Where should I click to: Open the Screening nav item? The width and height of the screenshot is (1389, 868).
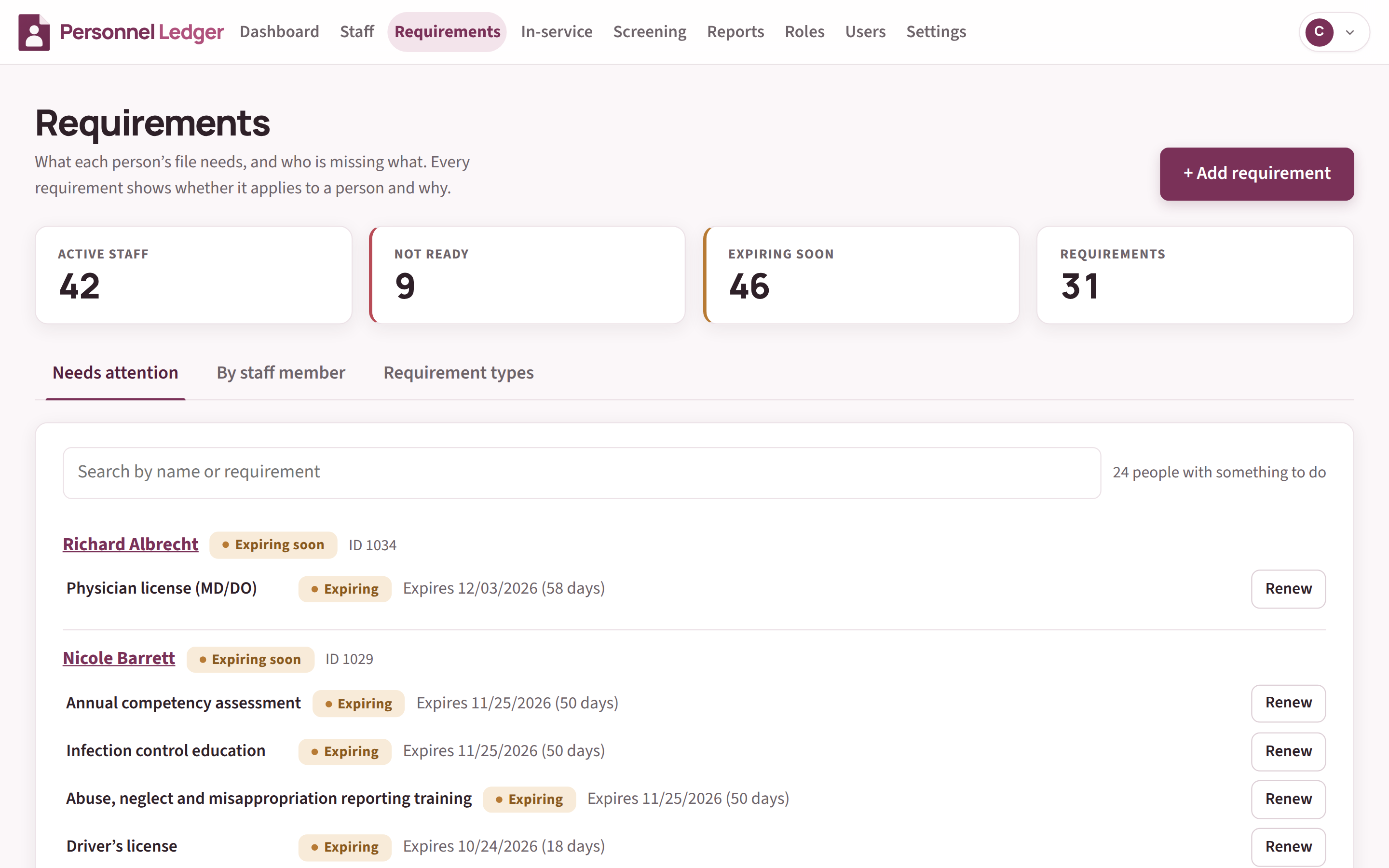[x=650, y=31]
